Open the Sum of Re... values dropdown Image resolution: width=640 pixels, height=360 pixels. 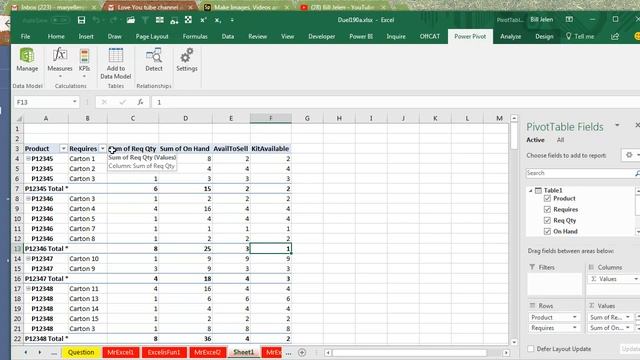click(628, 317)
